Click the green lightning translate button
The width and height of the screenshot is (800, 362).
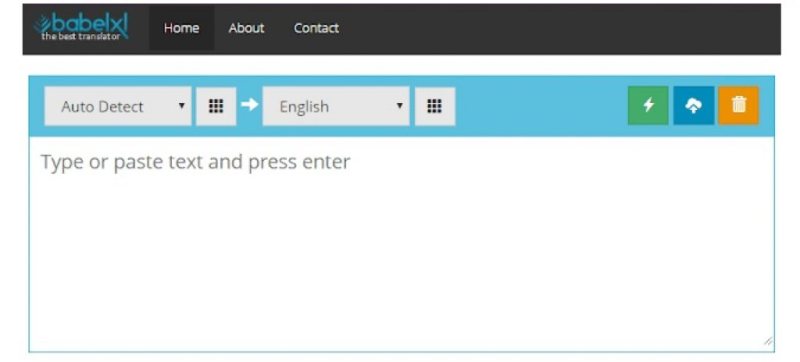[648, 106]
